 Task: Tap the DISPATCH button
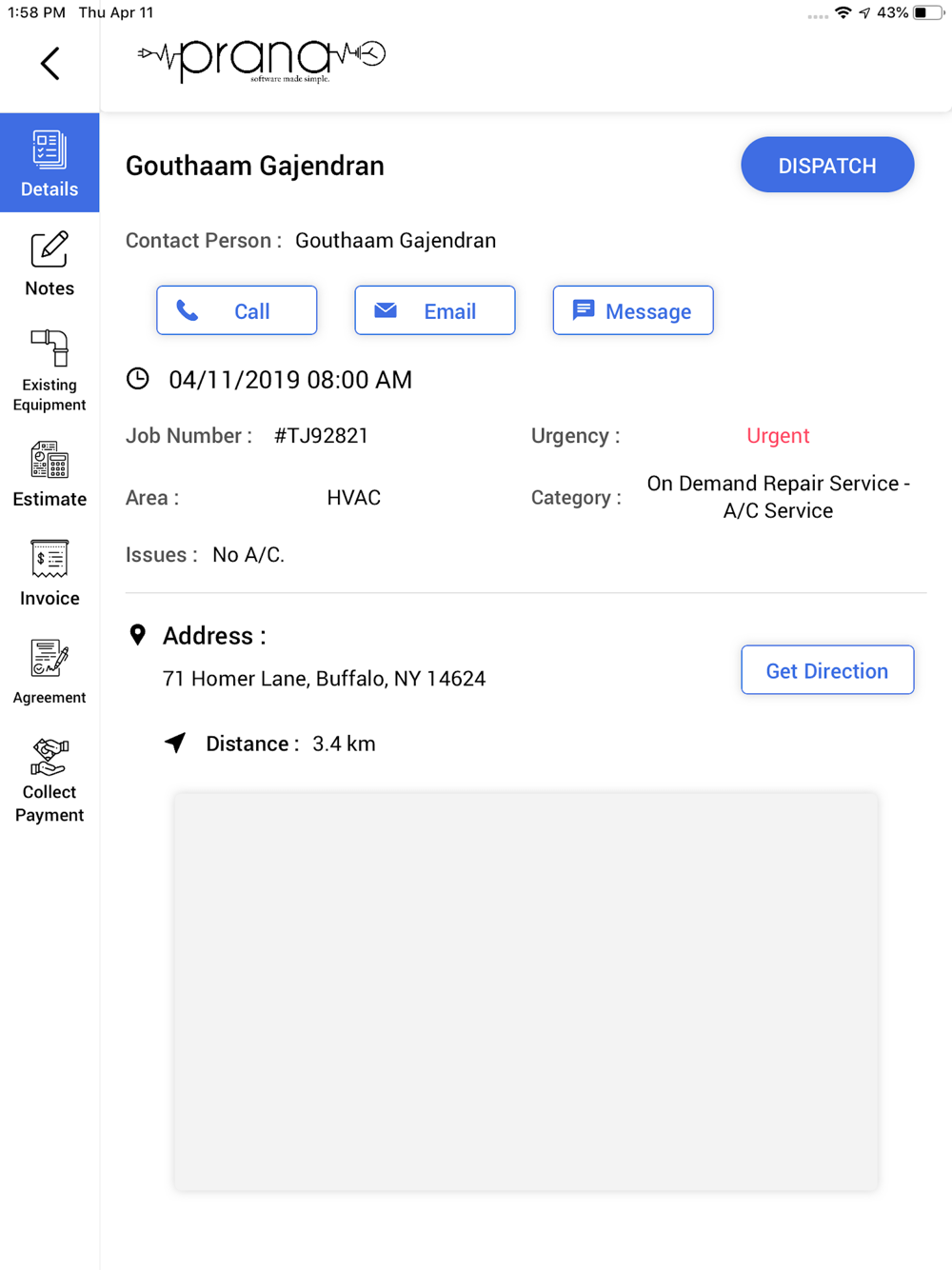[827, 165]
